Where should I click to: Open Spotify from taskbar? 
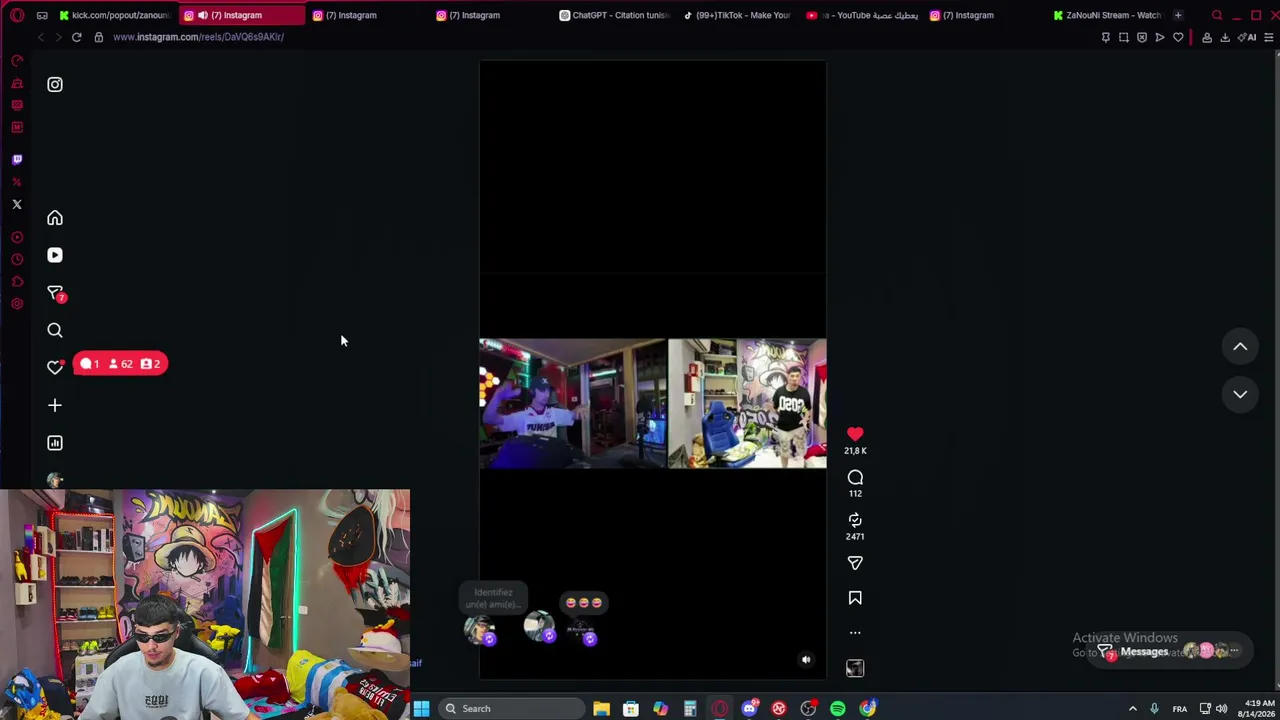[838, 709]
